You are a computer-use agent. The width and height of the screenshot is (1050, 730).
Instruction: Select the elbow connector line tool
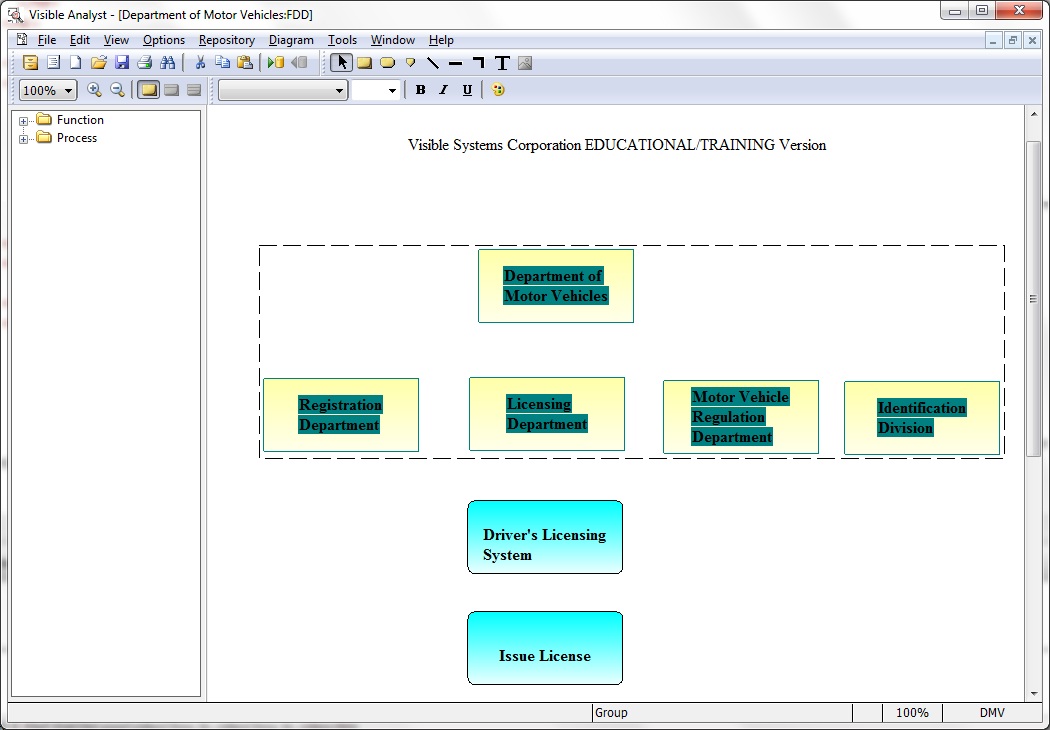478,63
